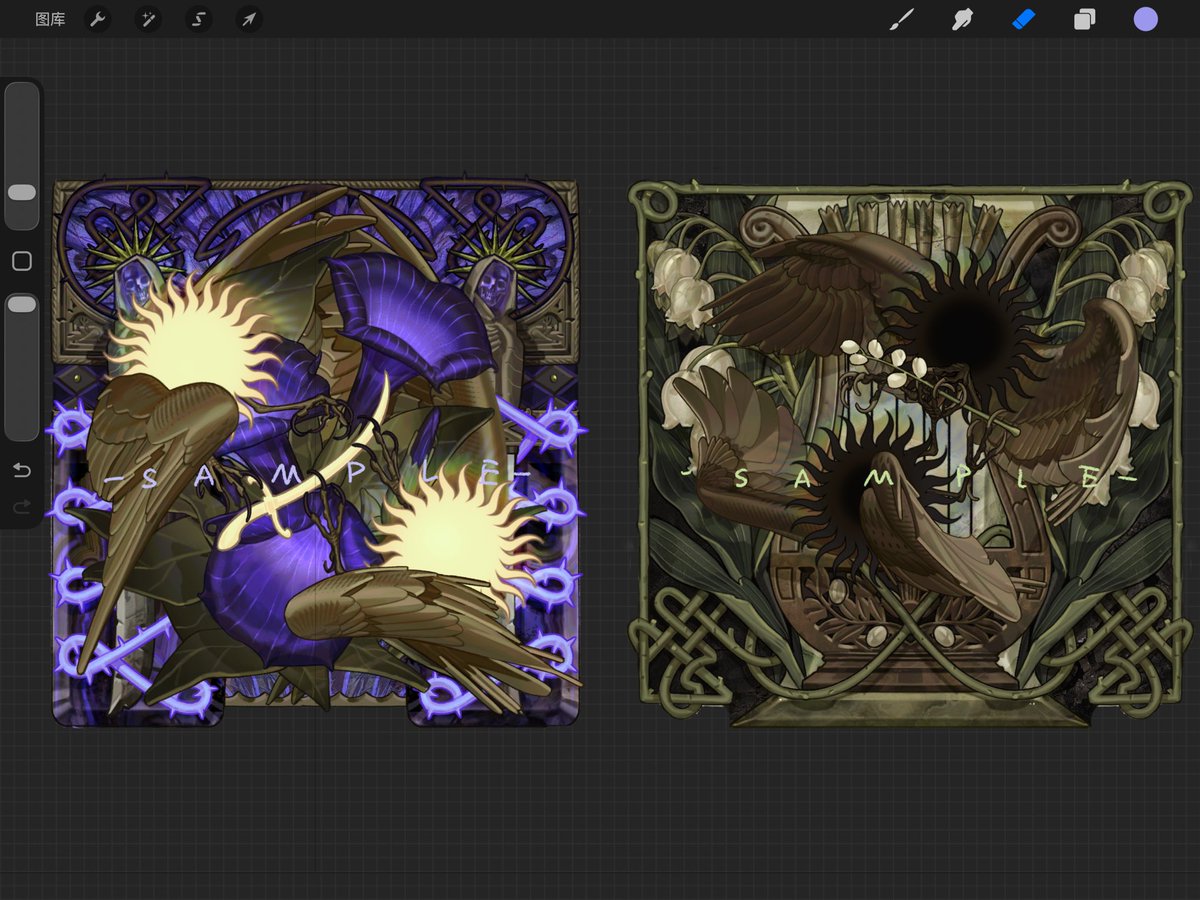Open the Actions wrench menu

click(x=97, y=19)
